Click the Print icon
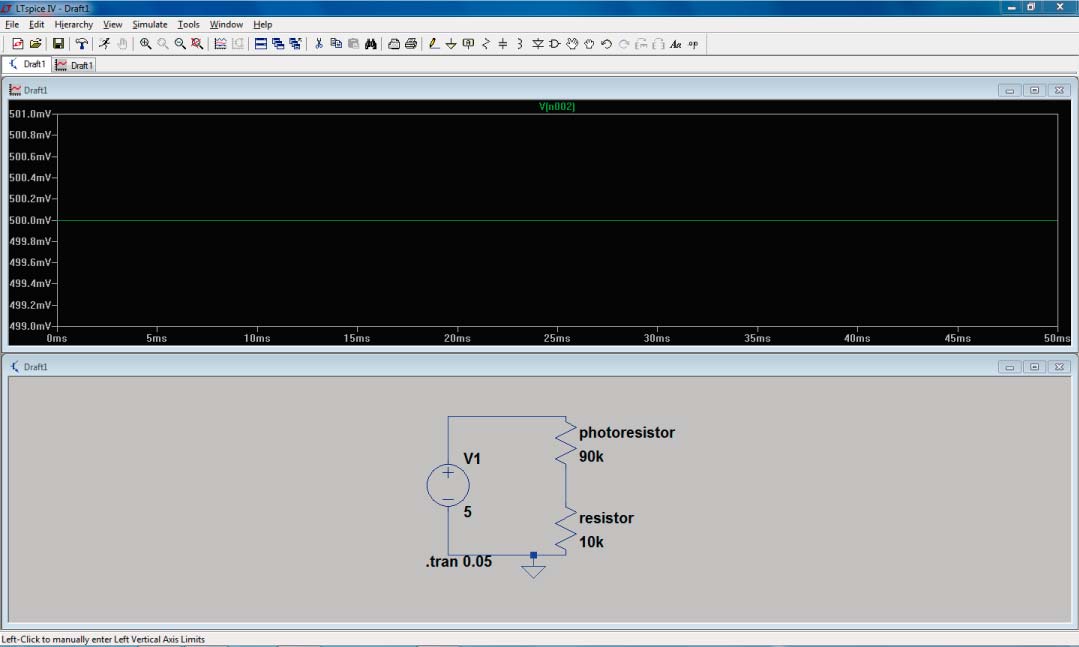The width and height of the screenshot is (1079, 647). coord(411,44)
